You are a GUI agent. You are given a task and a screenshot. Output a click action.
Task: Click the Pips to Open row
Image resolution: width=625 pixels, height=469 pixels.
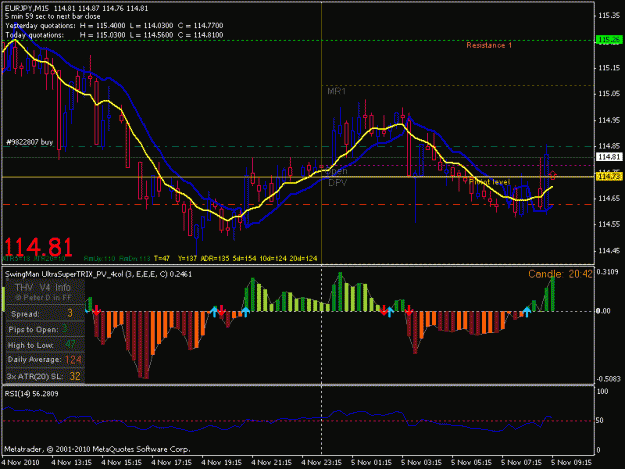tap(45, 329)
